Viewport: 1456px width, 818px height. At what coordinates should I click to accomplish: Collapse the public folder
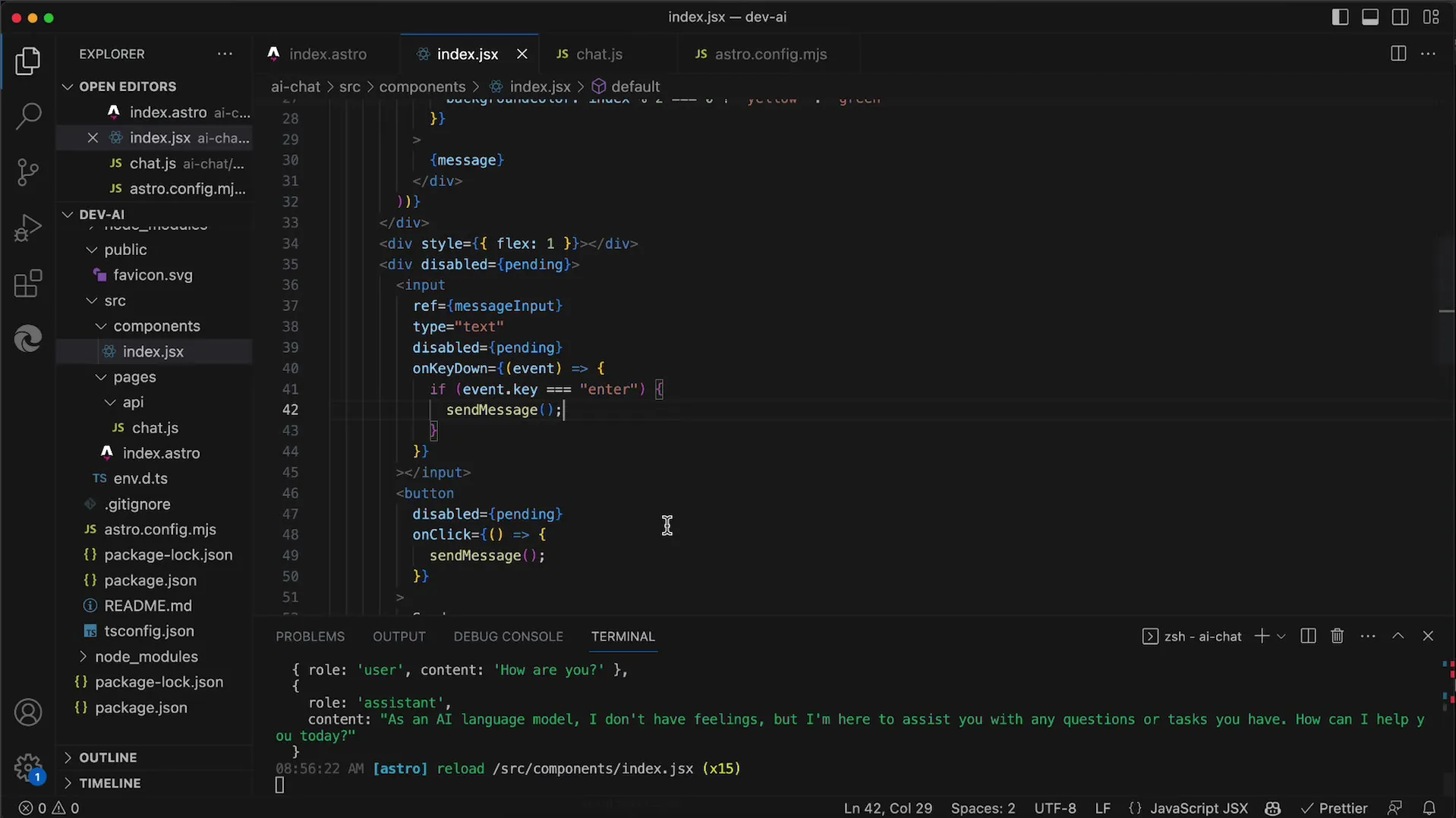[155, 250]
